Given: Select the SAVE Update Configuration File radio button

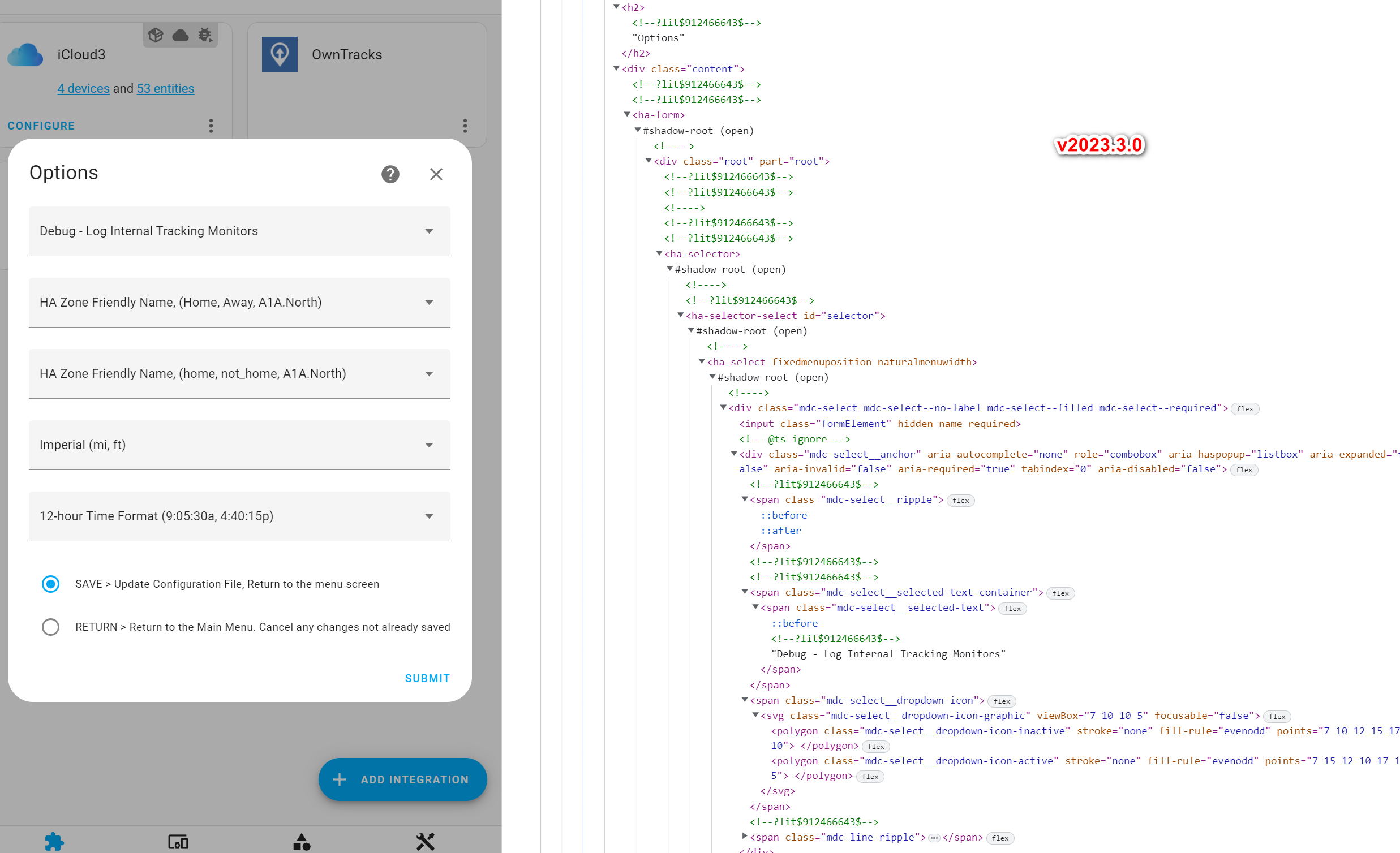Looking at the screenshot, I should [x=50, y=584].
